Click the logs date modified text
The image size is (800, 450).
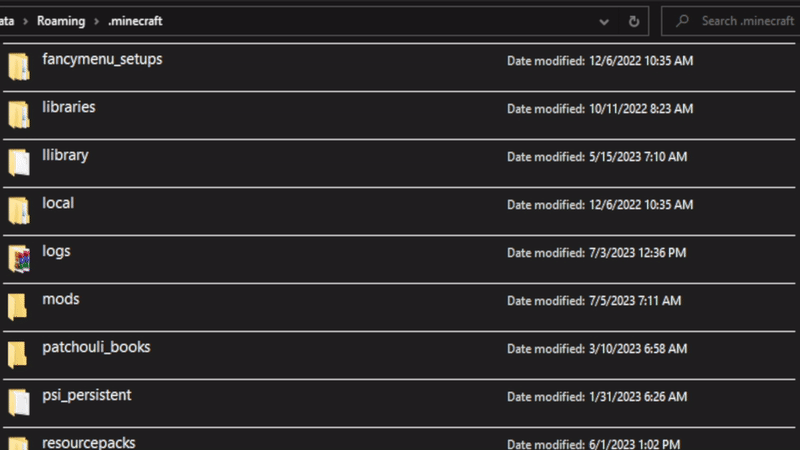point(596,253)
